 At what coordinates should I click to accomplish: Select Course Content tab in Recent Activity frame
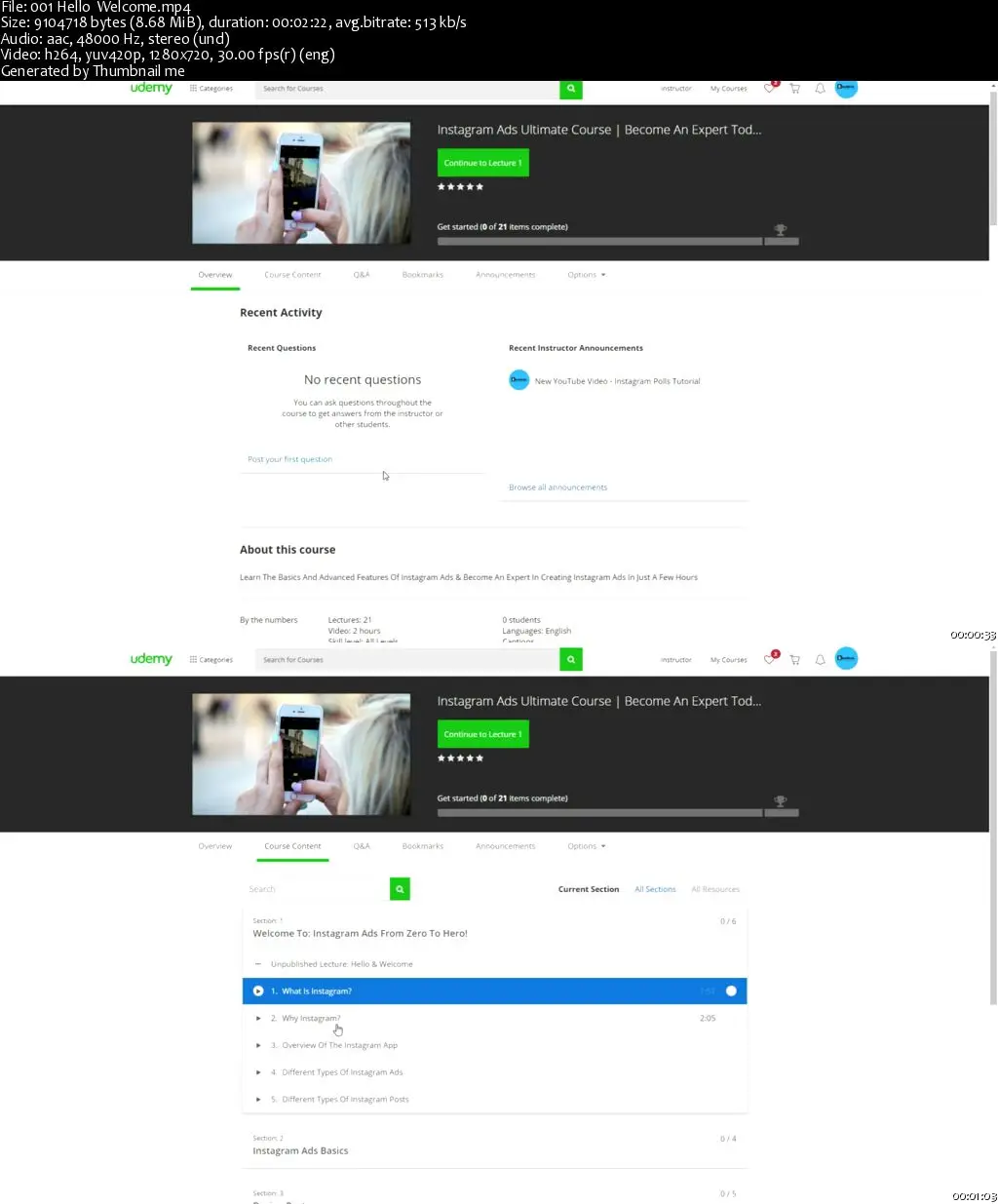[x=292, y=275]
